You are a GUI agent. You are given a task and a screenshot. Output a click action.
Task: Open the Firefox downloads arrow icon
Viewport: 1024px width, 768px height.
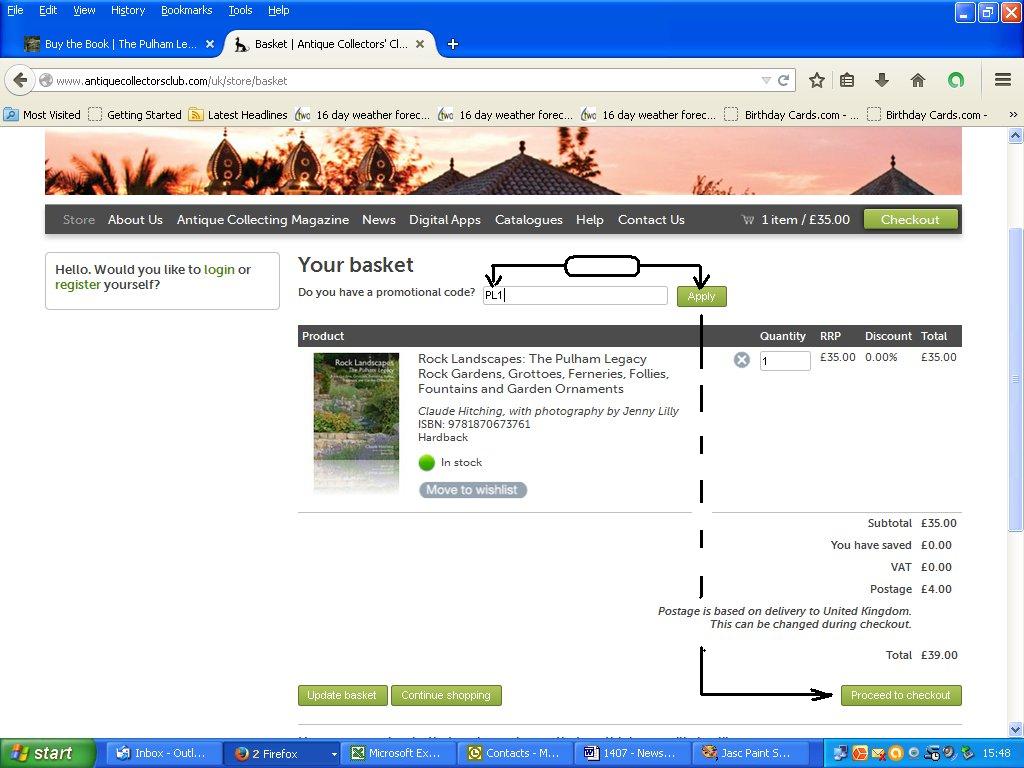(x=882, y=80)
